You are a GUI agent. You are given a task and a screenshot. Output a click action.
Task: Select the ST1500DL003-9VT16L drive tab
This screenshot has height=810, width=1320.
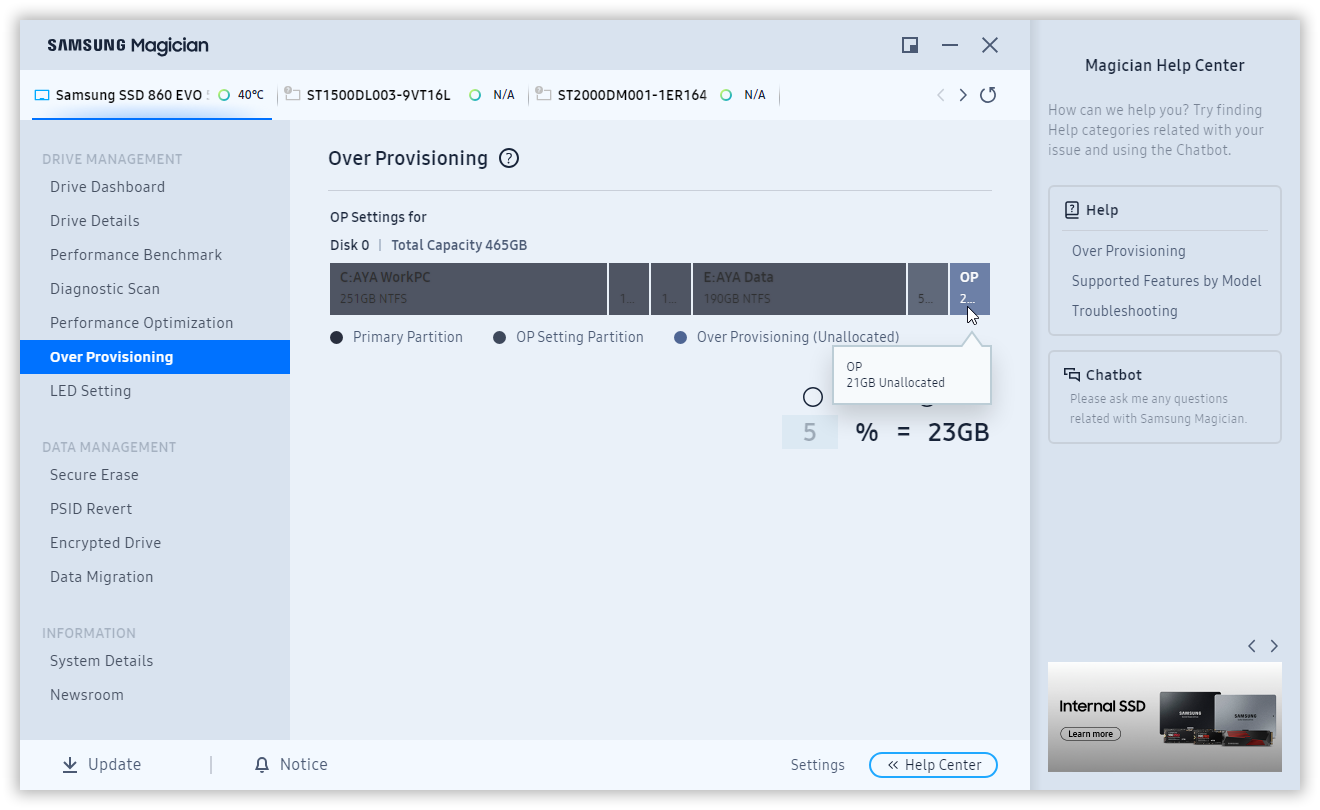pyautogui.click(x=378, y=95)
